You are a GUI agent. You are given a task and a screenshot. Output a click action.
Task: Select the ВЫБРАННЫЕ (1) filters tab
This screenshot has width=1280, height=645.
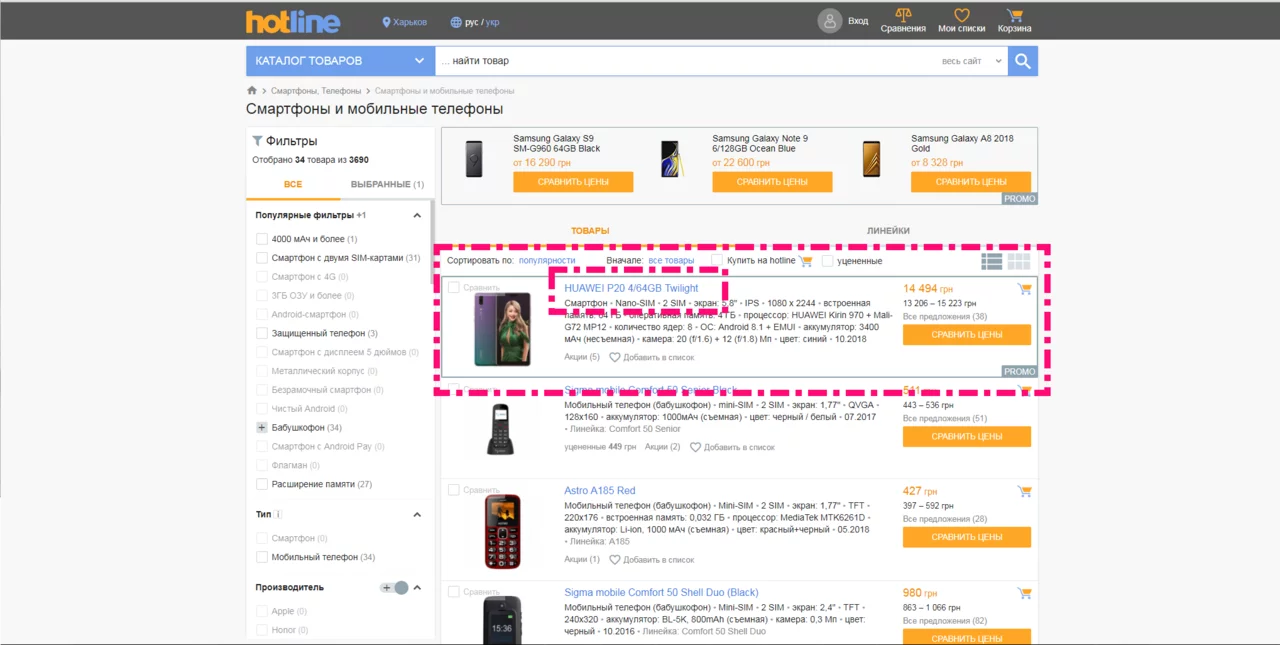pyautogui.click(x=387, y=185)
